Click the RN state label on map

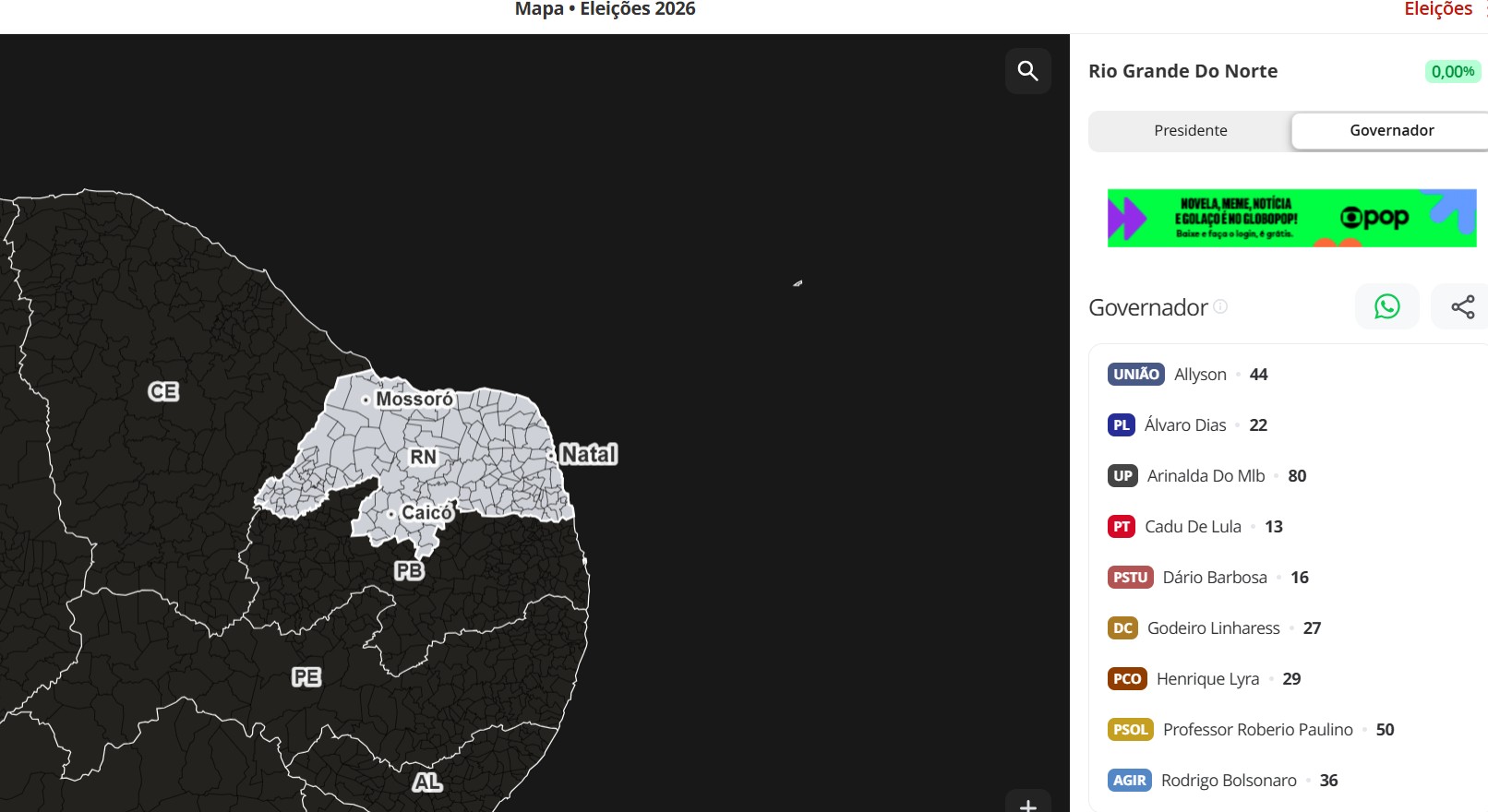pos(423,457)
